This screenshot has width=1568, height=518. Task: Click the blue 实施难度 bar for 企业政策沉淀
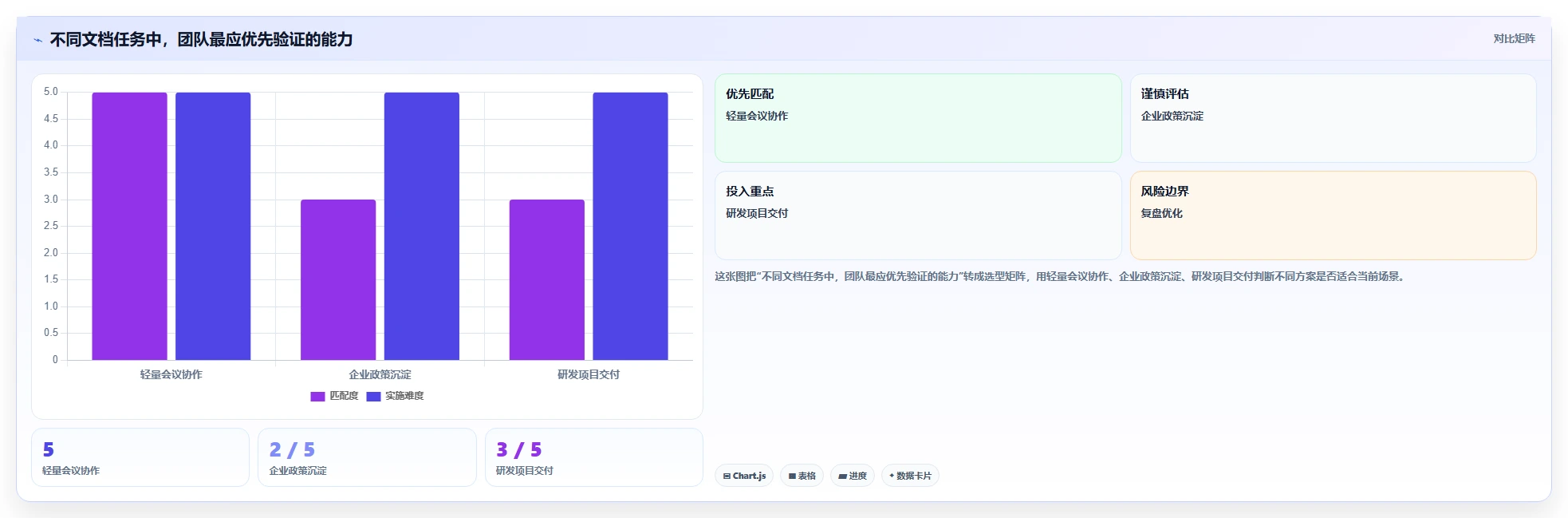(422, 226)
